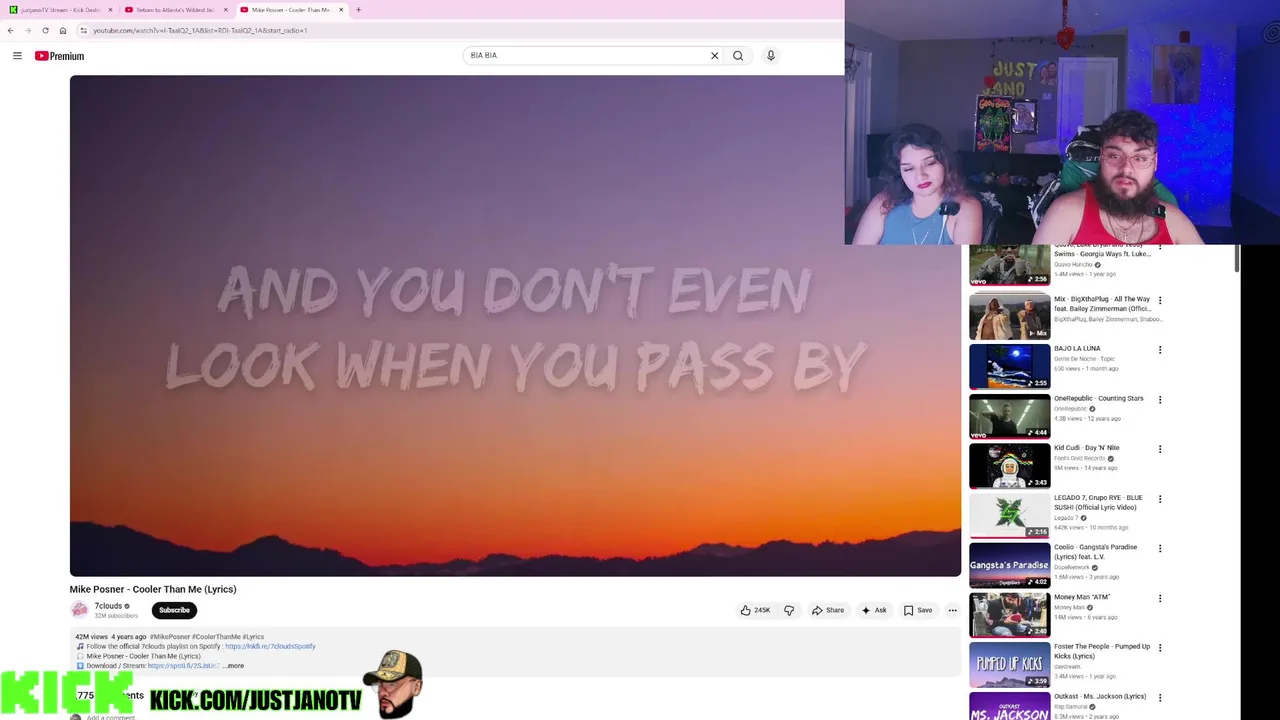Reload the page with the refresh icon

pos(45,30)
